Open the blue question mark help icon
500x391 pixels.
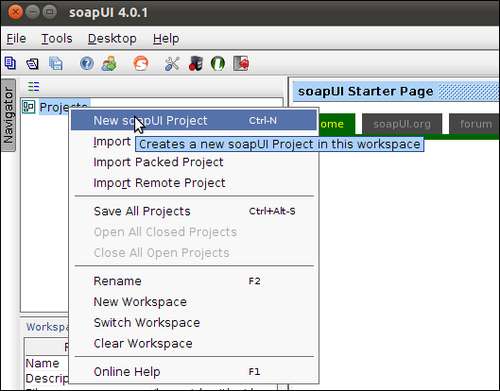click(87, 63)
